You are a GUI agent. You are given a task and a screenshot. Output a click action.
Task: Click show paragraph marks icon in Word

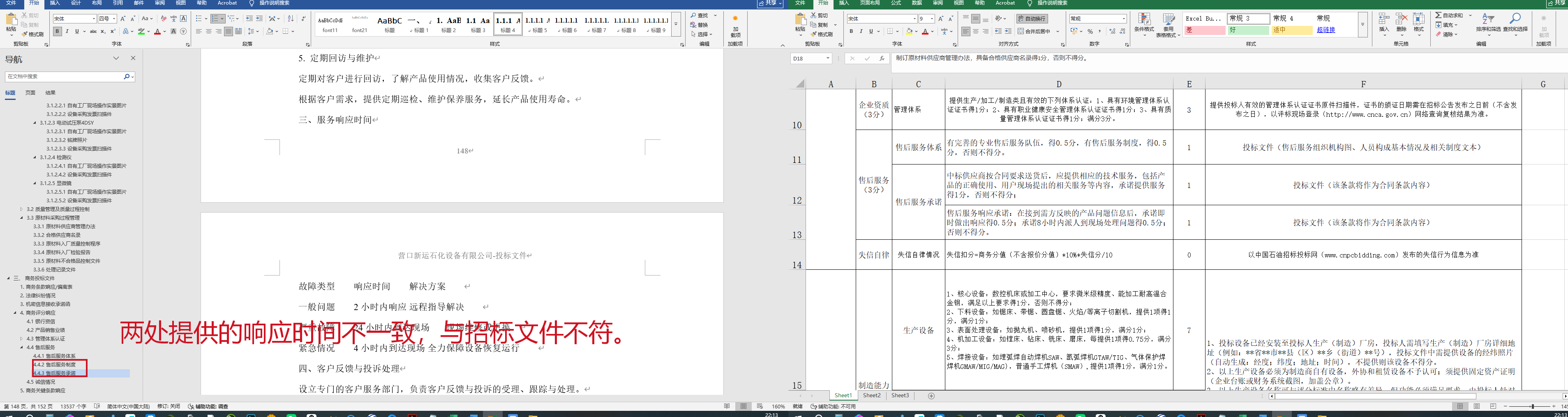(x=303, y=19)
